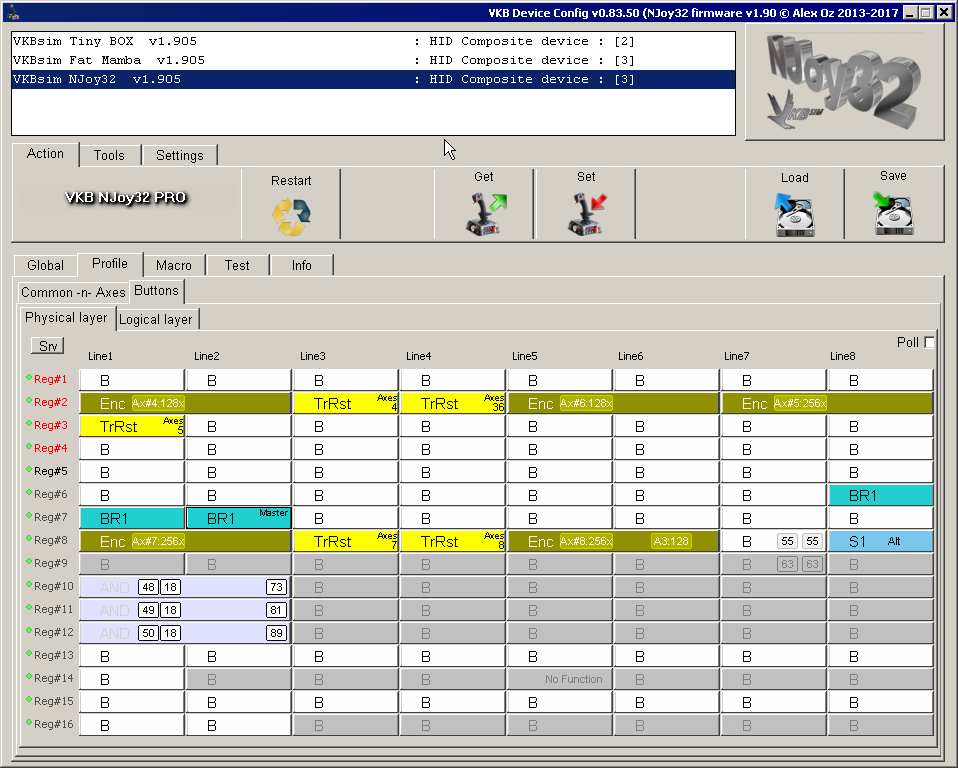Open the Settings tab
Image resolution: width=958 pixels, height=768 pixels.
coord(180,155)
